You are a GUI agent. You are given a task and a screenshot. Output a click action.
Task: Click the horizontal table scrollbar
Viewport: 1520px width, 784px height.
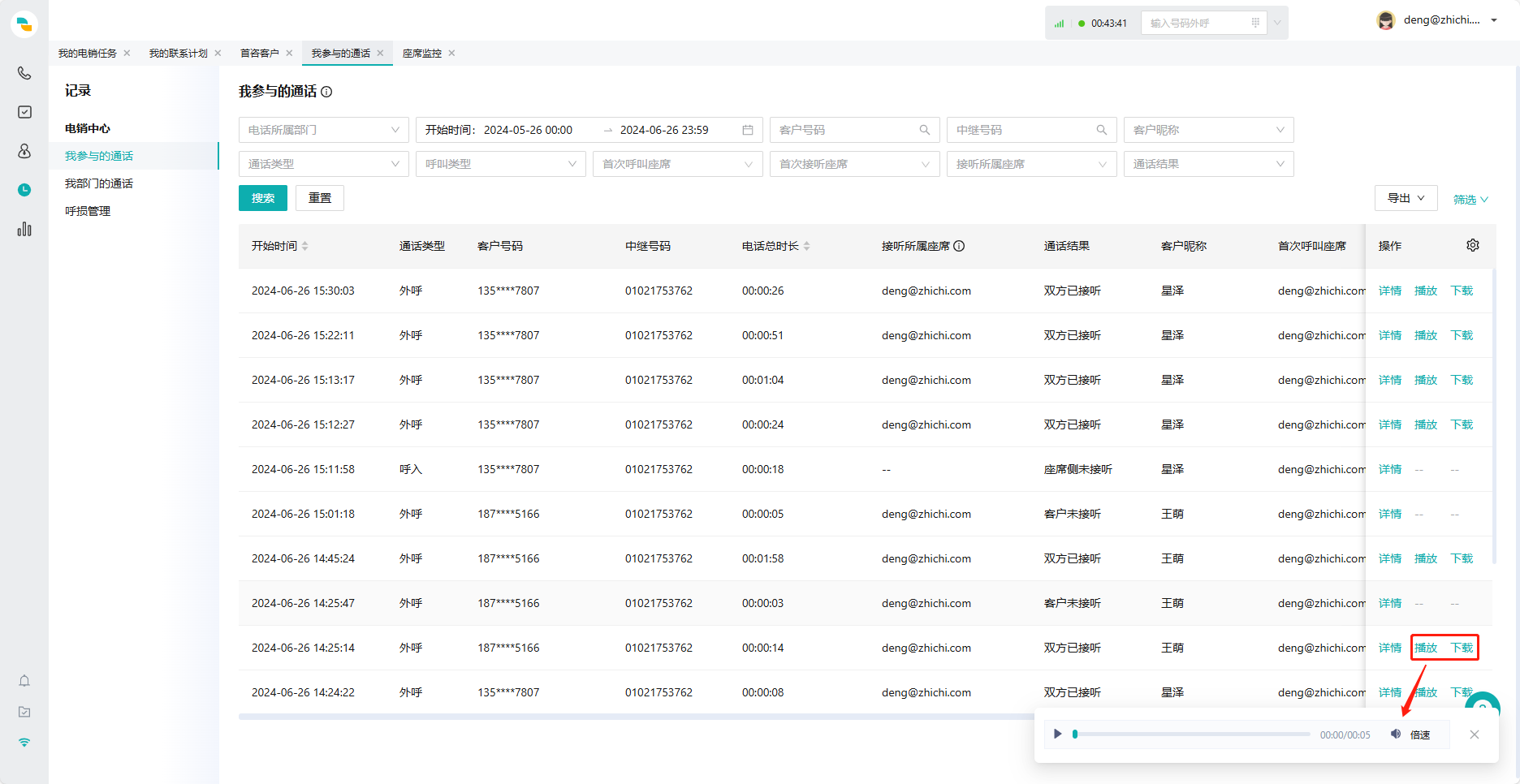[635, 717]
